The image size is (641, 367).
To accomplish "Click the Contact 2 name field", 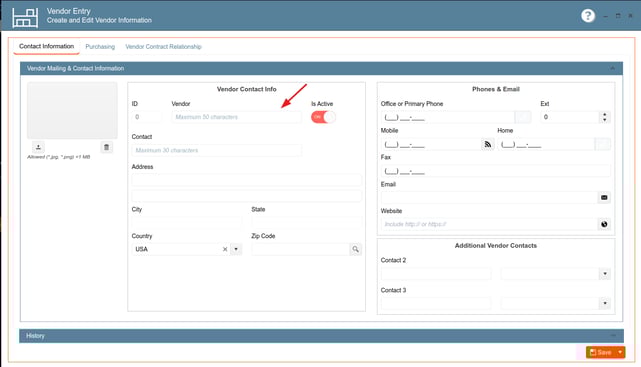I will 436,273.
